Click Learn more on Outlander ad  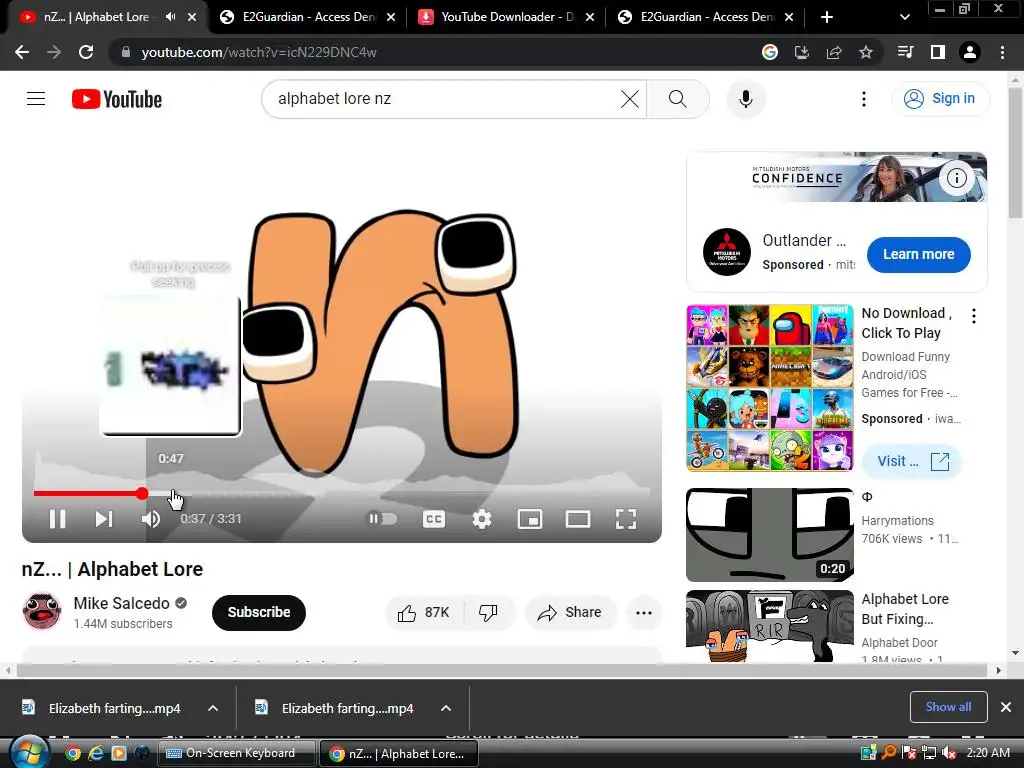(x=918, y=255)
